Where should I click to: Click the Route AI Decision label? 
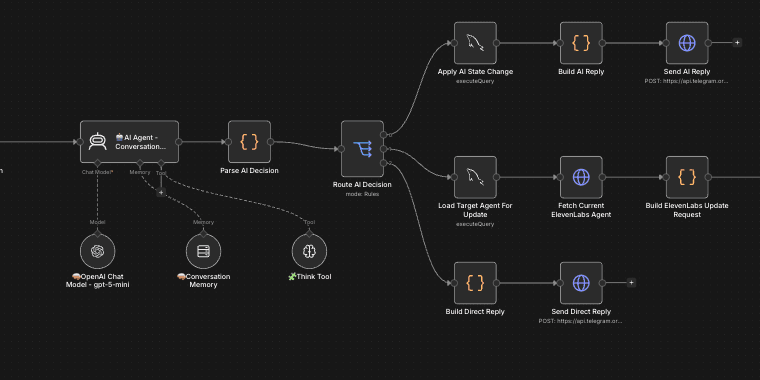362,185
